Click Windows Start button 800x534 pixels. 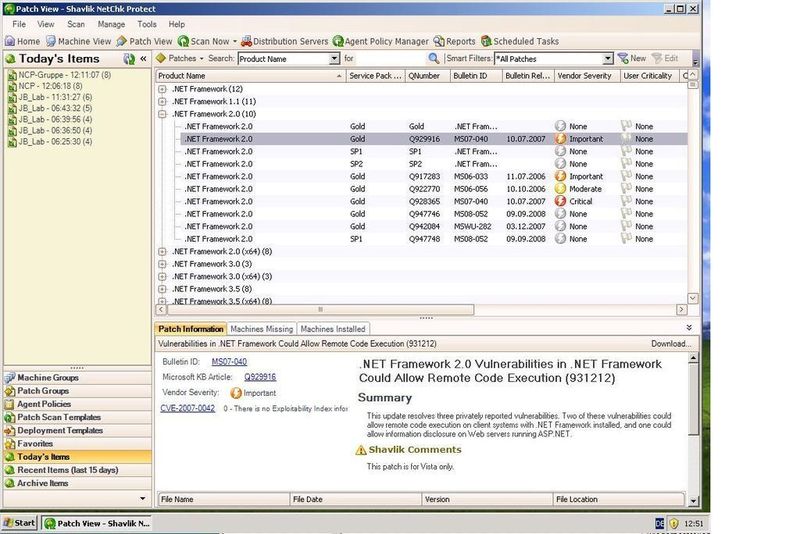[x=19, y=523]
